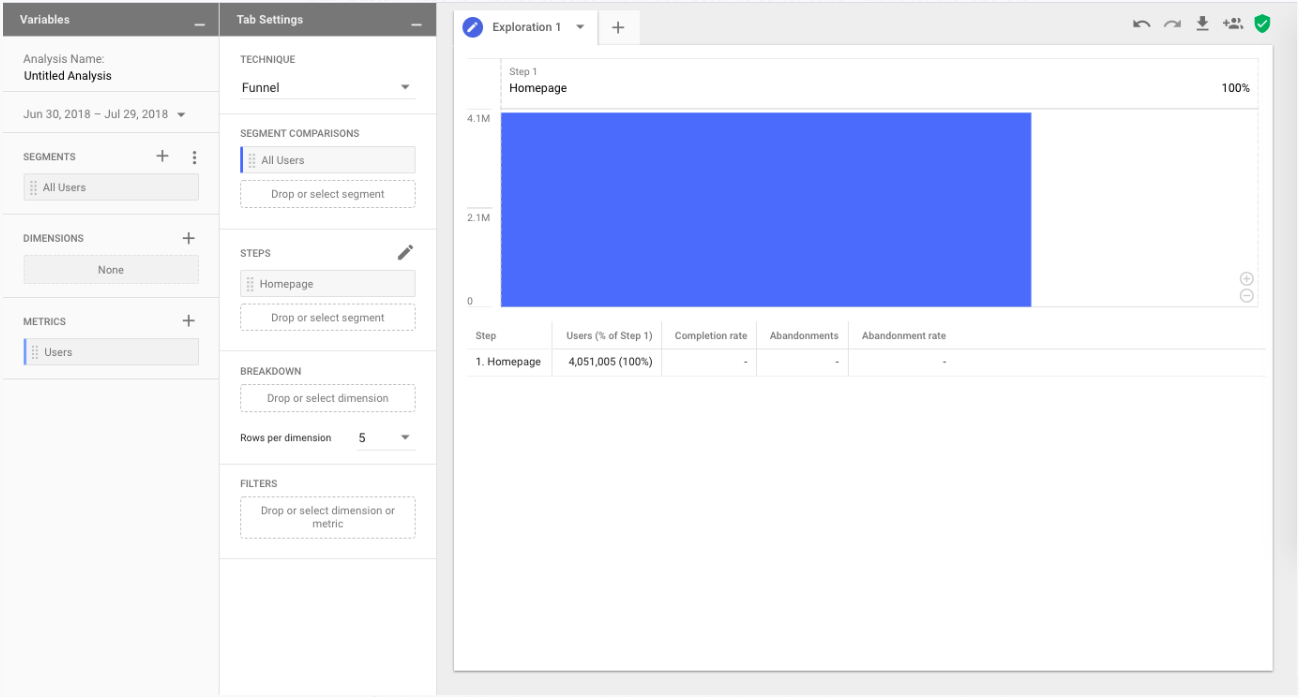1299x697 pixels.
Task: Click the Step 1 Homepage chart label
Action: (538, 81)
